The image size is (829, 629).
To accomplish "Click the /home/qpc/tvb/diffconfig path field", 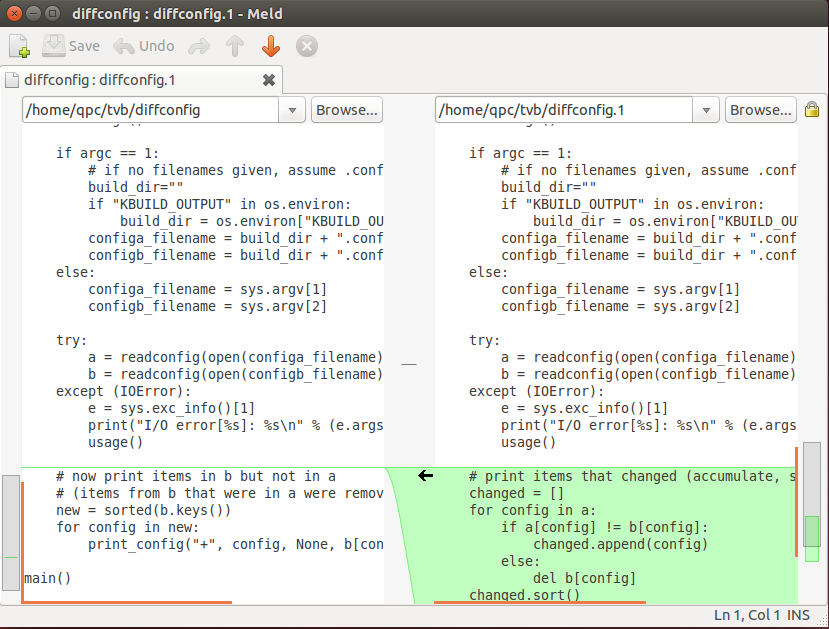I will [150, 110].
